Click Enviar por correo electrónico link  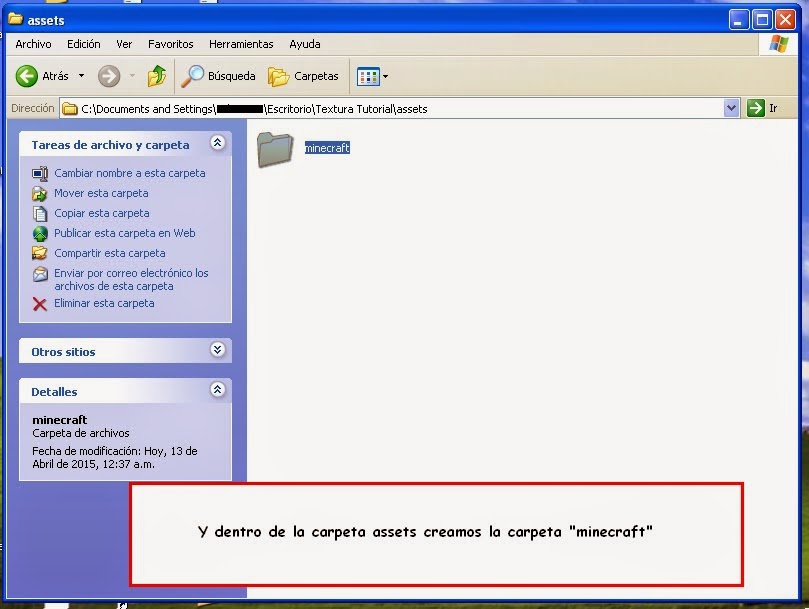(x=131, y=279)
